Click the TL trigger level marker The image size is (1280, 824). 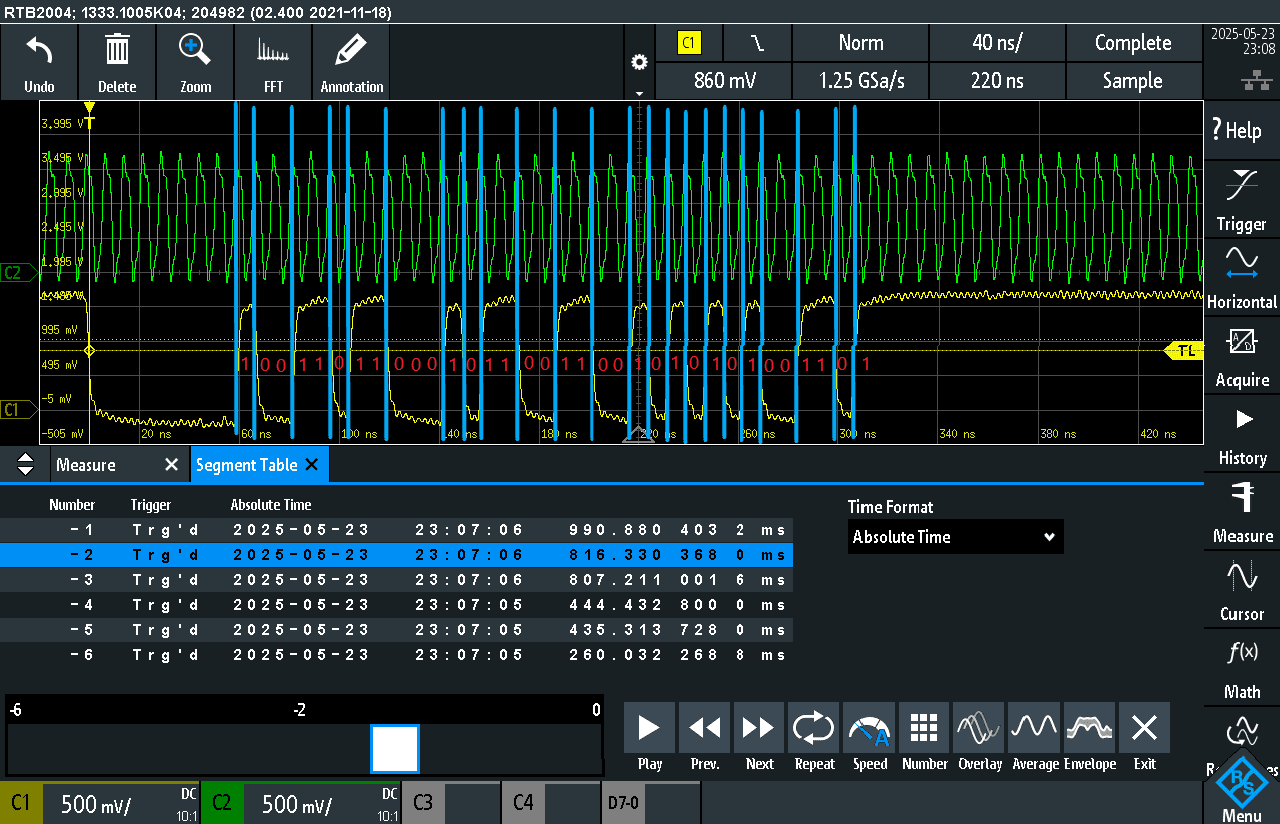[x=1184, y=350]
